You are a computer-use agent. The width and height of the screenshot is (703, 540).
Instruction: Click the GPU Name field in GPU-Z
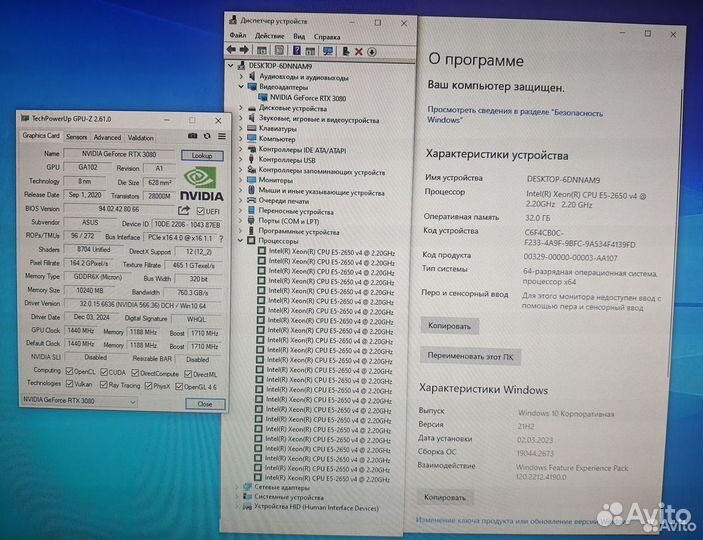coord(119,154)
